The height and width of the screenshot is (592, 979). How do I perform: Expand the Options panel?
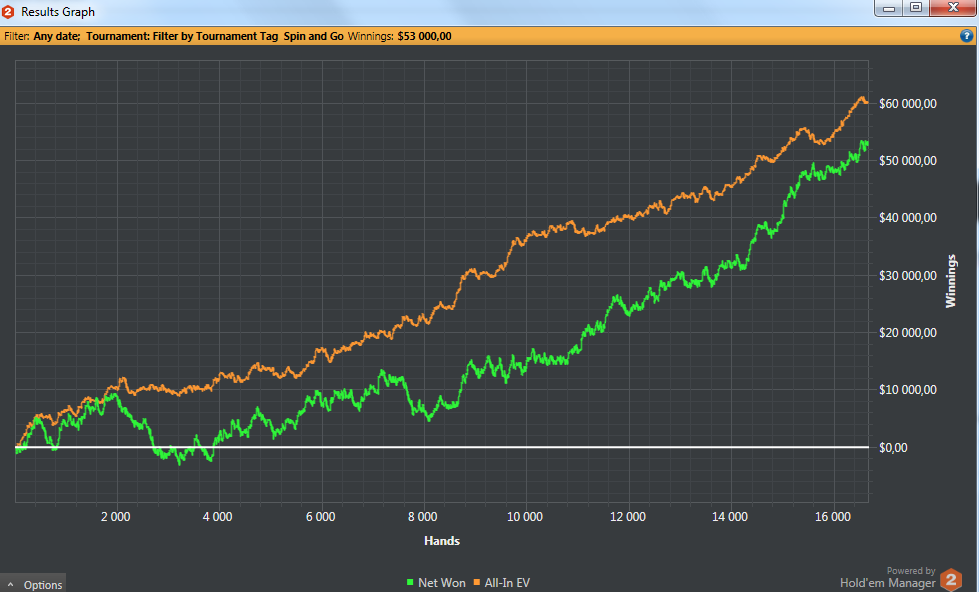coord(33,585)
